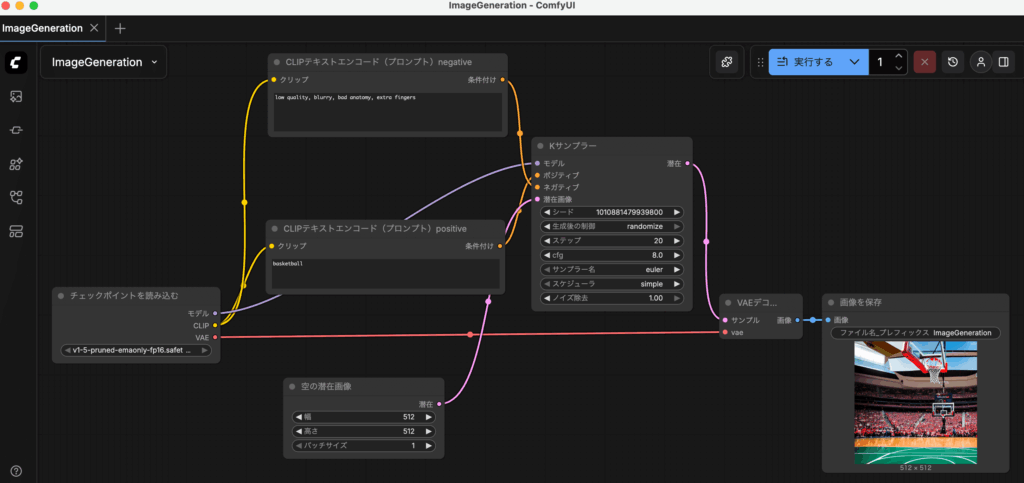Screen dimensions: 1024x483
Task: Open the run mode chevron beside 実行する
Action: [x=853, y=62]
